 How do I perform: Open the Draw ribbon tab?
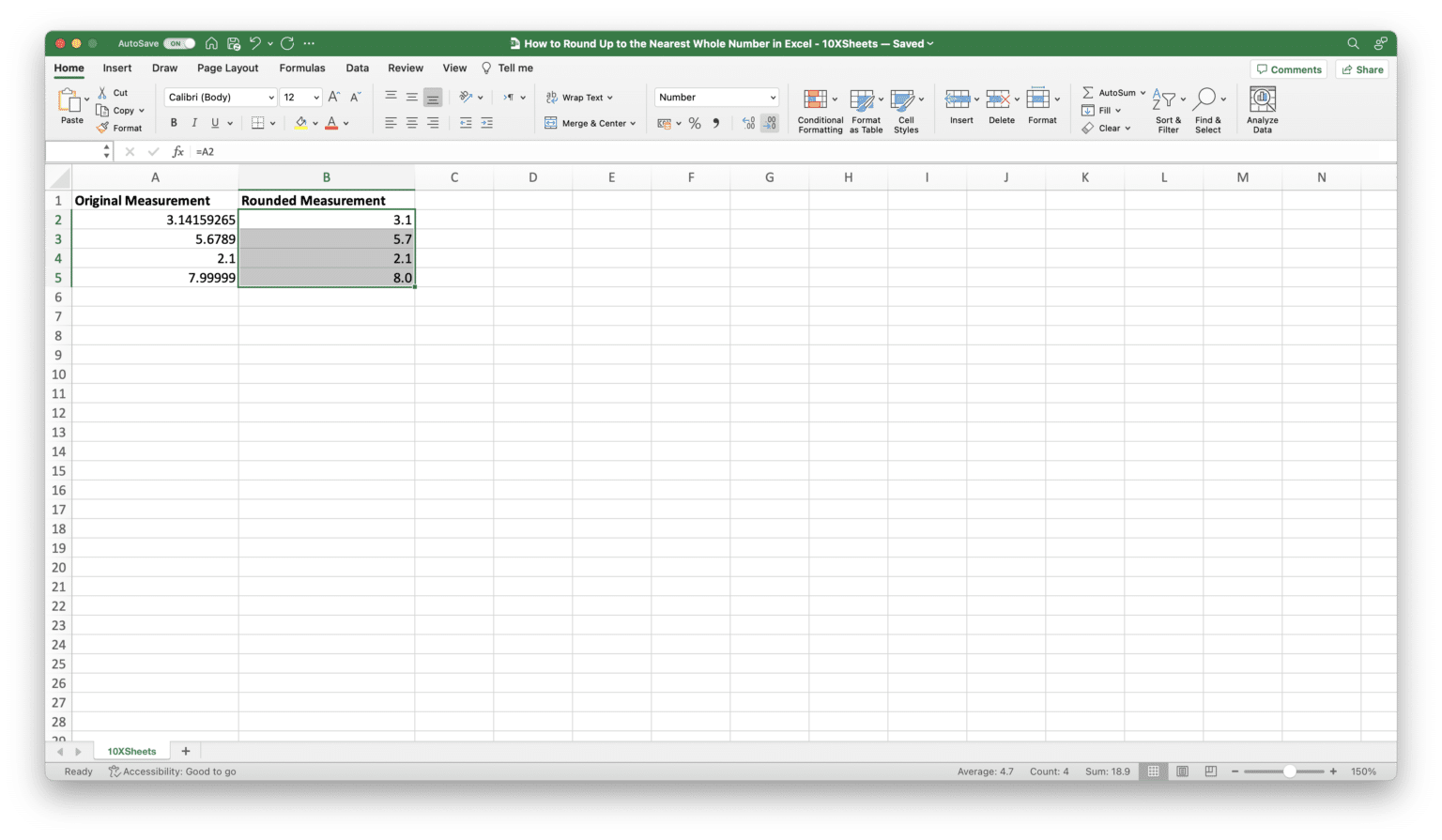[x=164, y=68]
